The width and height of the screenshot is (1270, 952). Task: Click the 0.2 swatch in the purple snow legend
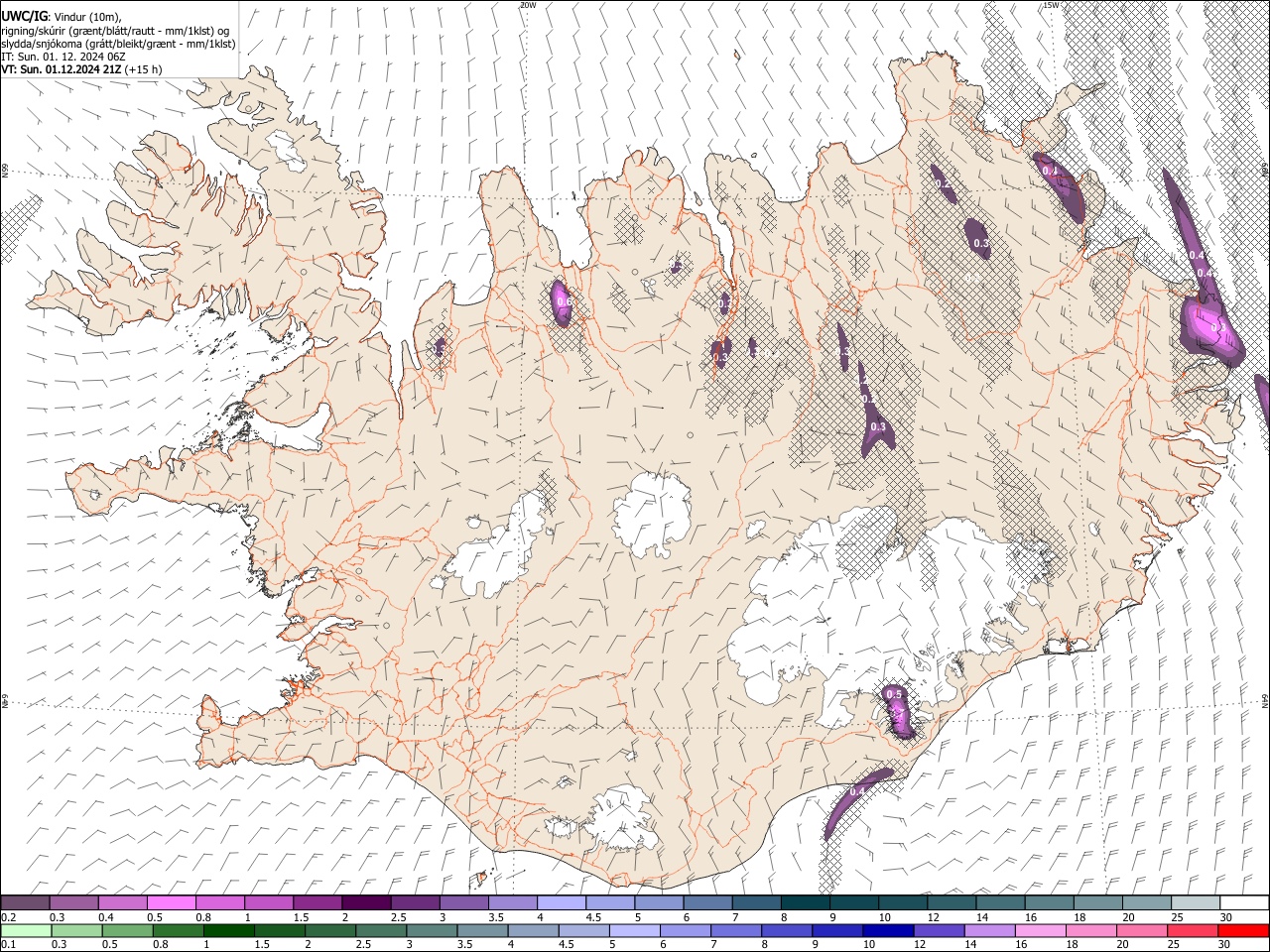(x=25, y=902)
